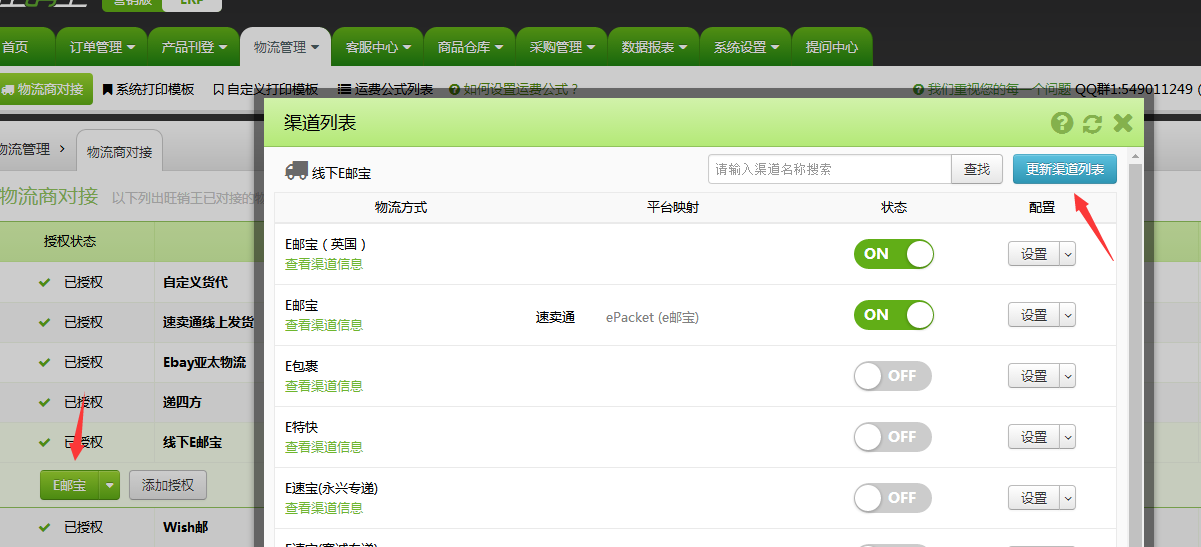Viewport: 1201px width, 547px height.
Task: Select the 物流商对接 page tab
Action: [119, 152]
